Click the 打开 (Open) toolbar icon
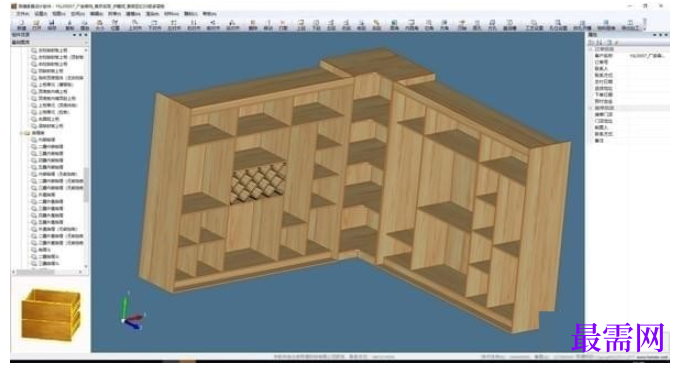Image resolution: width=683 pixels, height=369 pixels. click(37, 24)
